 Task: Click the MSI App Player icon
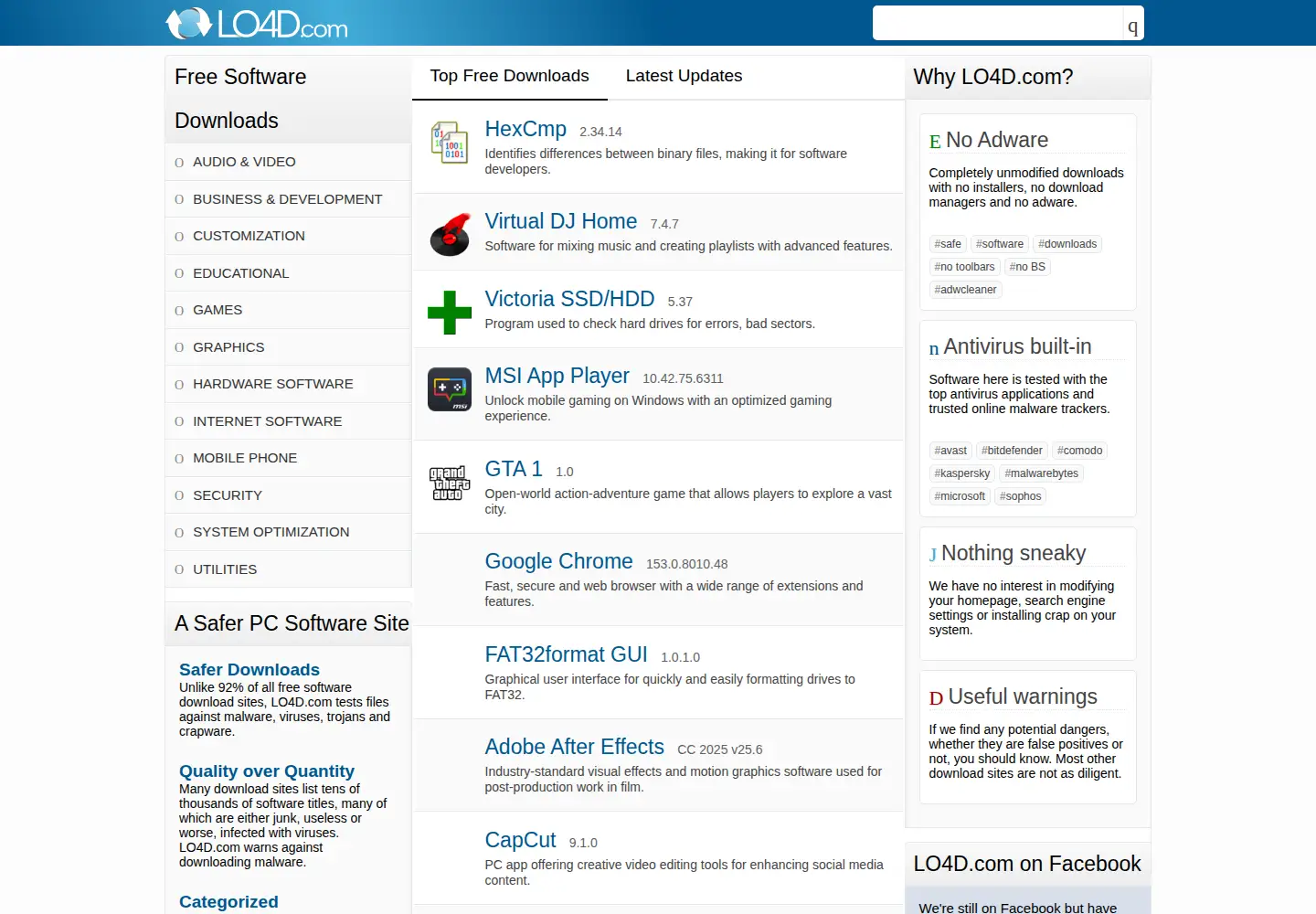pos(450,389)
